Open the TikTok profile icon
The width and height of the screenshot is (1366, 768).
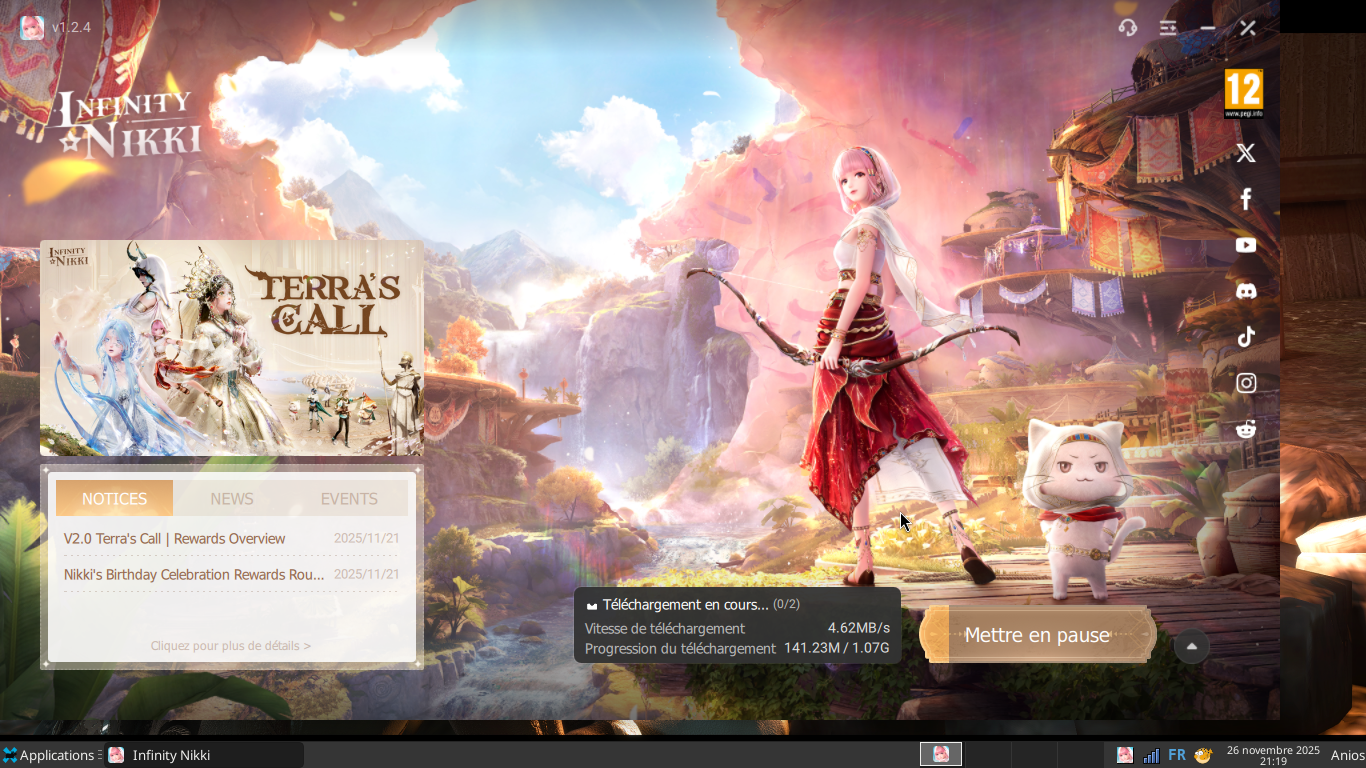point(1246,337)
